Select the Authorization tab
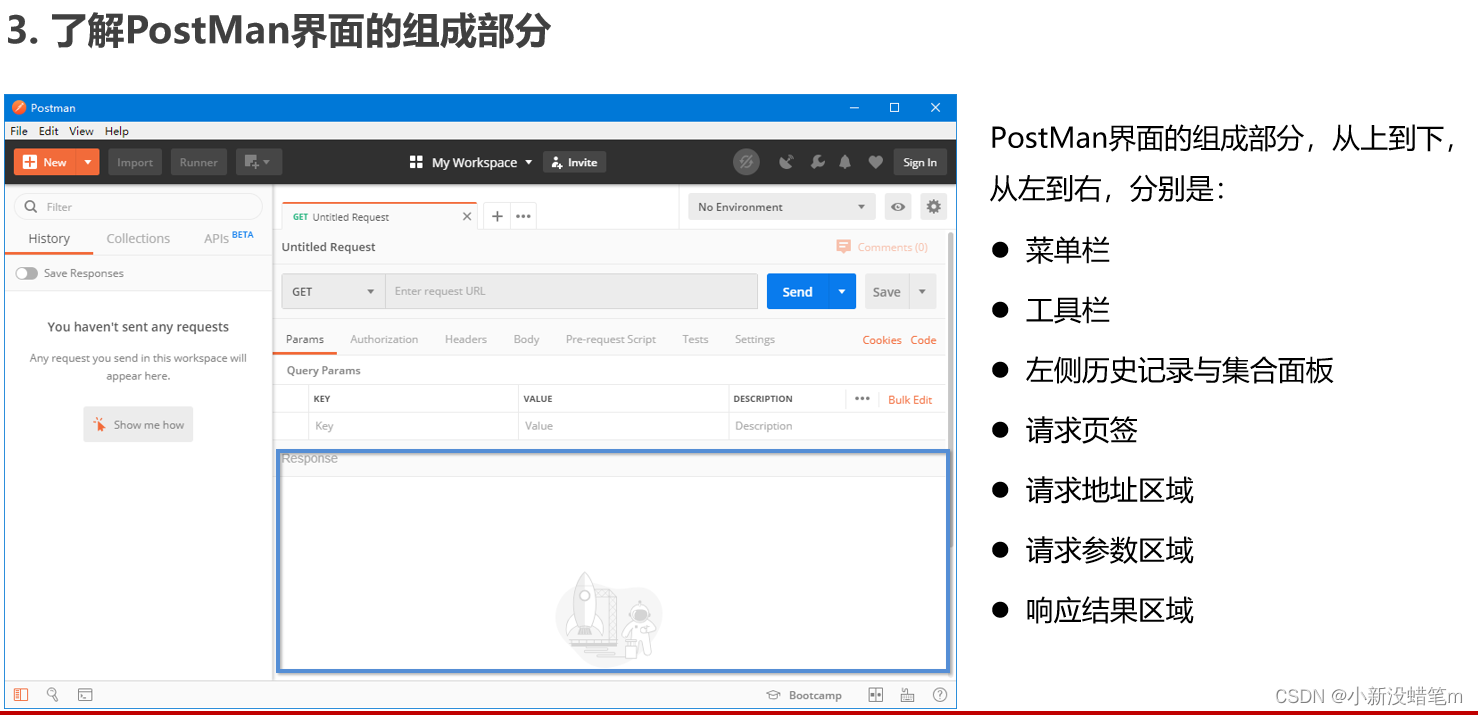The width and height of the screenshot is (1478, 715). click(x=384, y=339)
